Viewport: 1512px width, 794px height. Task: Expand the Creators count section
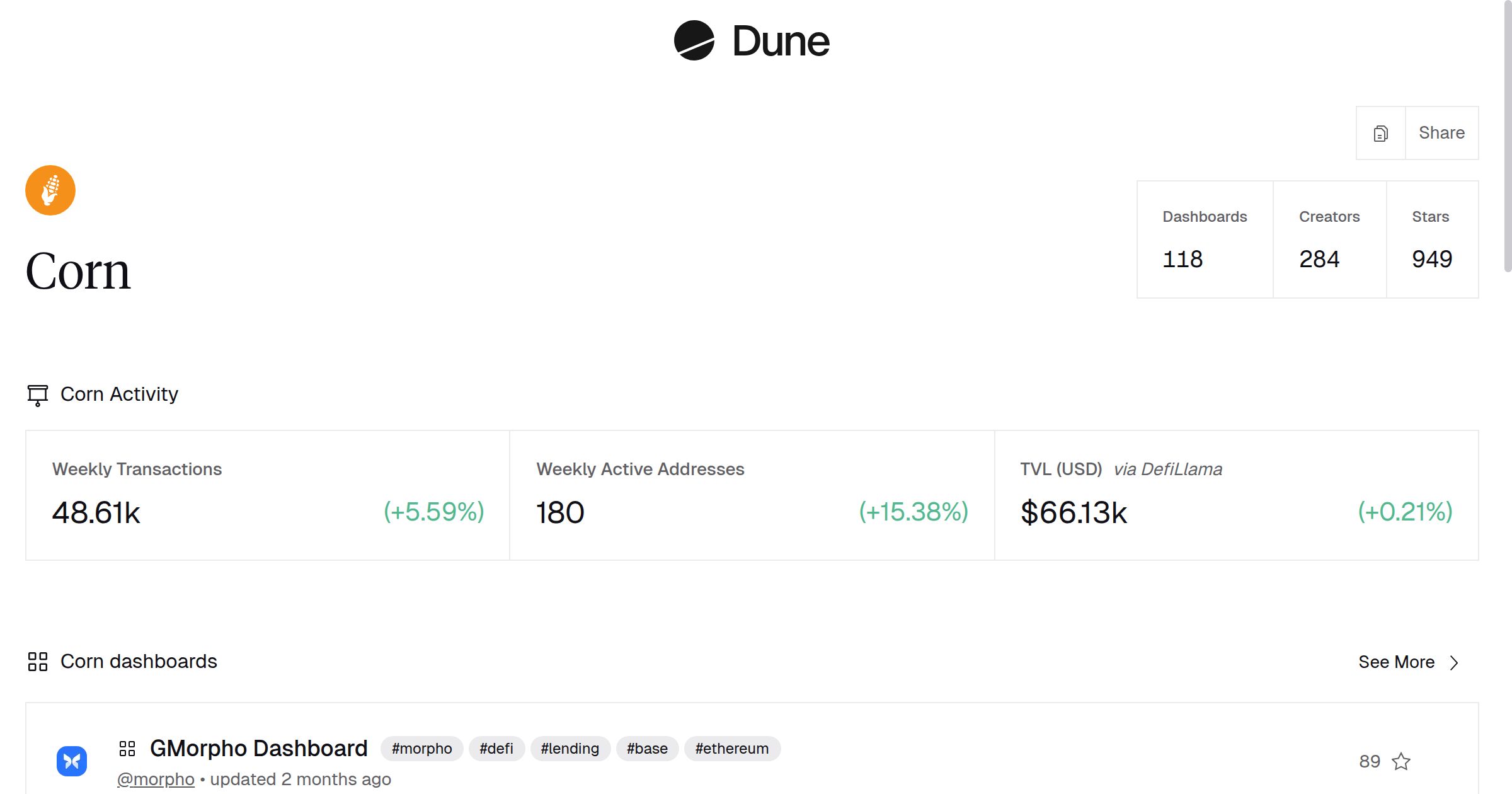point(1329,240)
